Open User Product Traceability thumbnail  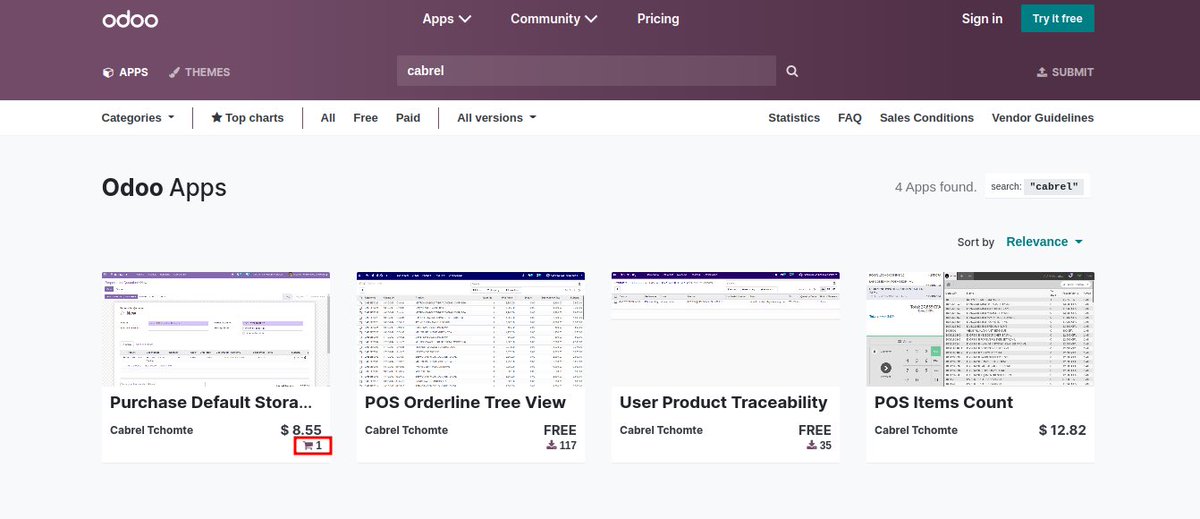click(x=726, y=329)
